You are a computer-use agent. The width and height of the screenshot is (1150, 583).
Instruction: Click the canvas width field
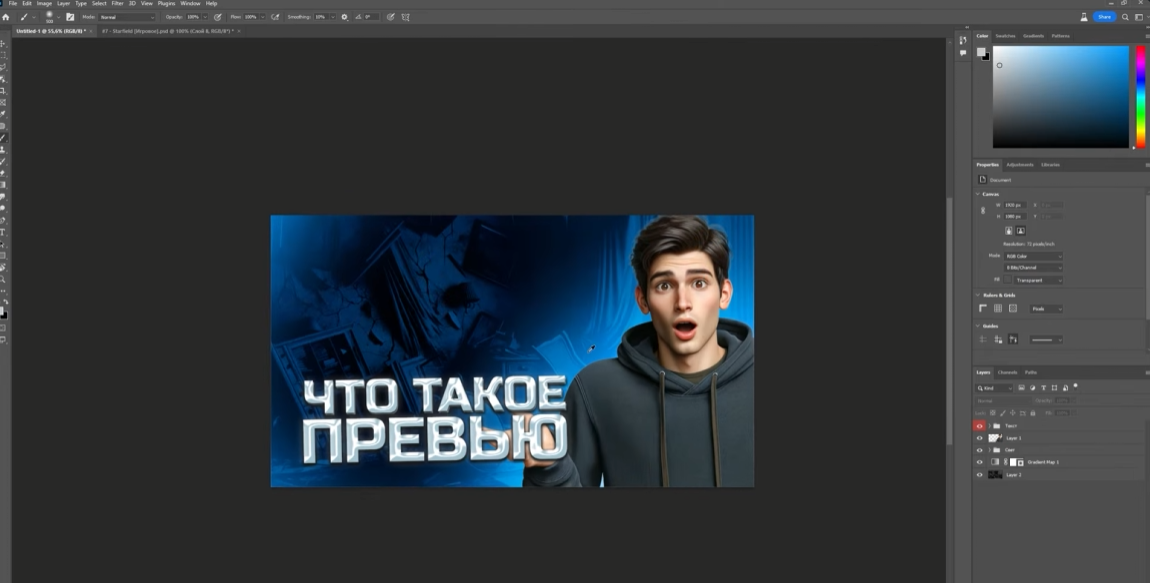coord(1014,205)
